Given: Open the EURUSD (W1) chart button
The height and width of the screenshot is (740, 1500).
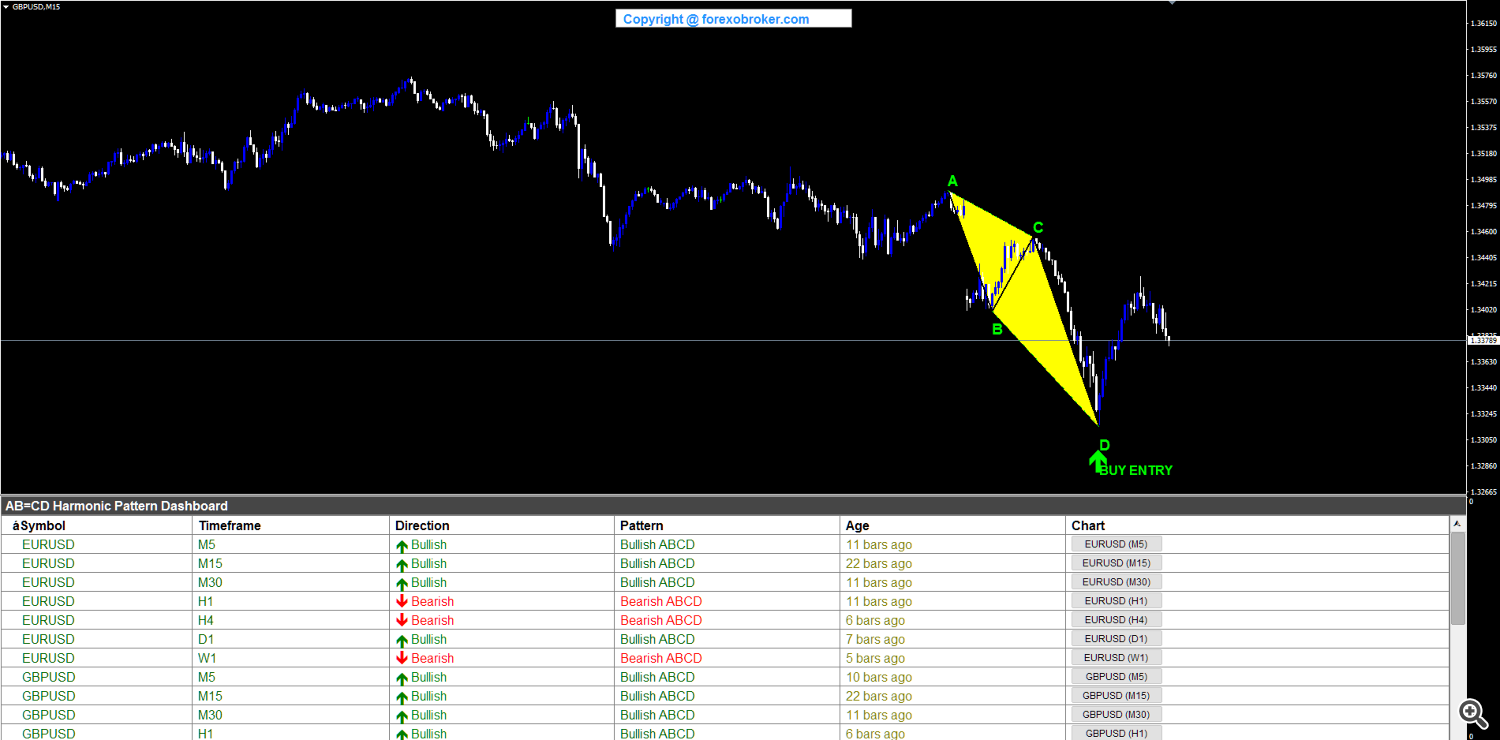Looking at the screenshot, I should point(1116,657).
